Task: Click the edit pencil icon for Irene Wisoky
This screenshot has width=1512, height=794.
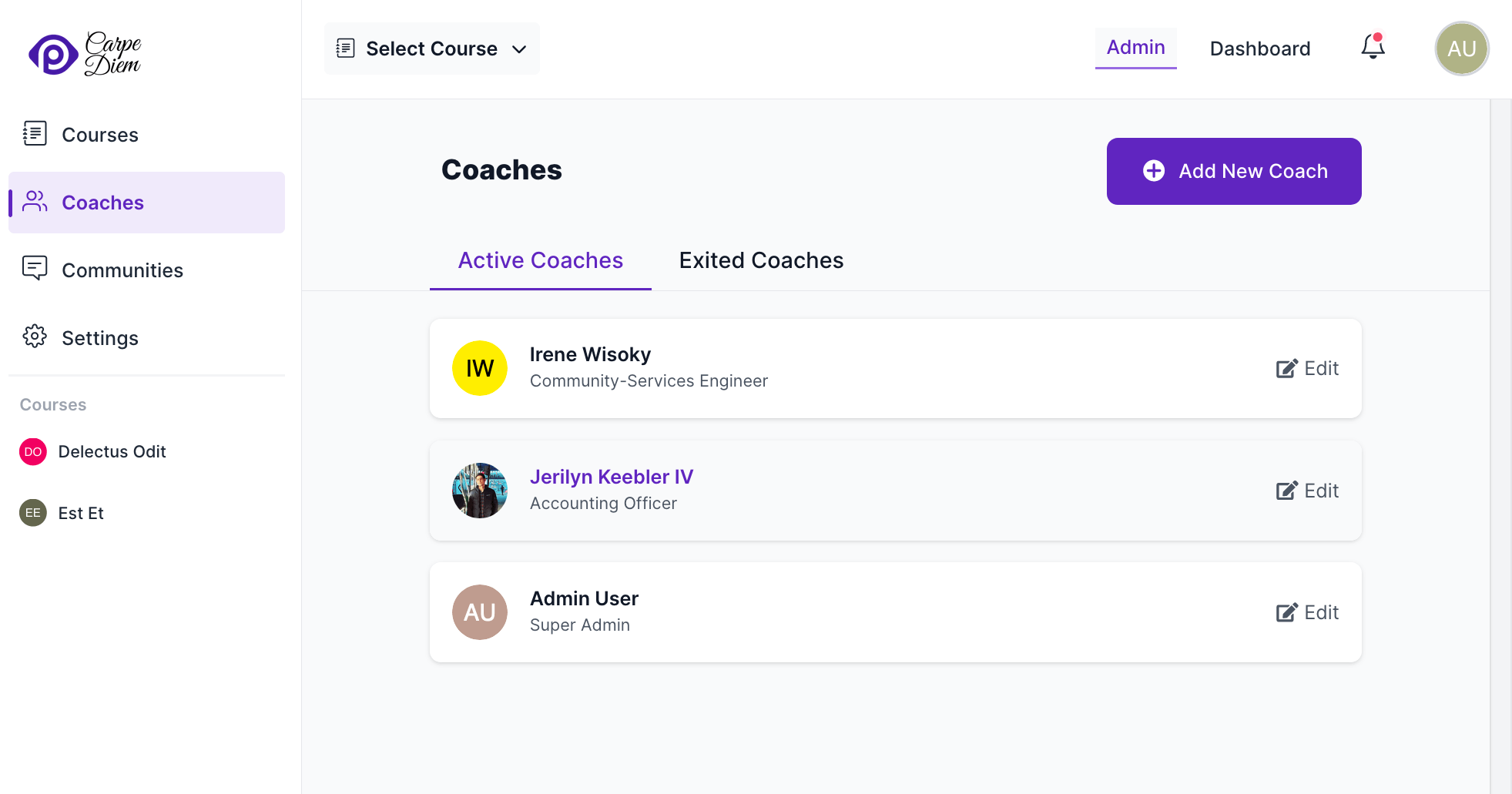Action: (1286, 368)
